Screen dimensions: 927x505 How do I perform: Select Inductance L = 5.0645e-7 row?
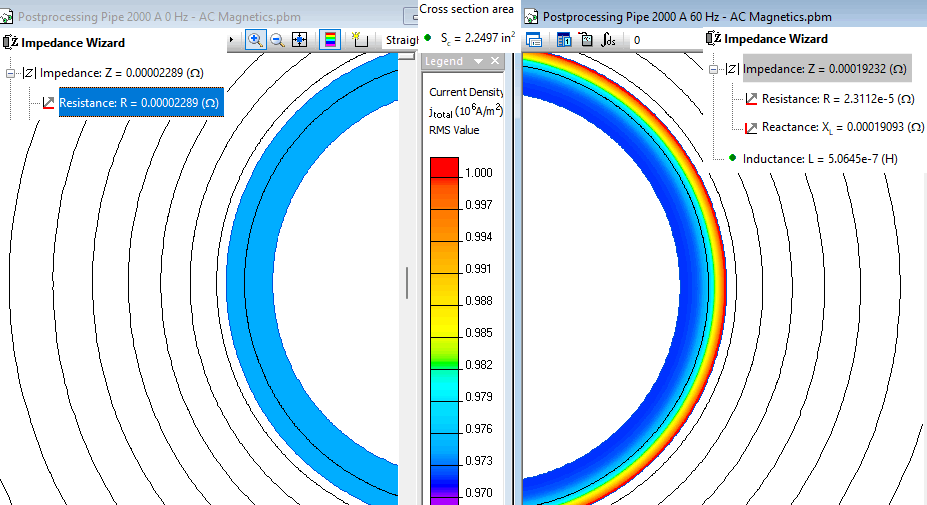[820, 158]
